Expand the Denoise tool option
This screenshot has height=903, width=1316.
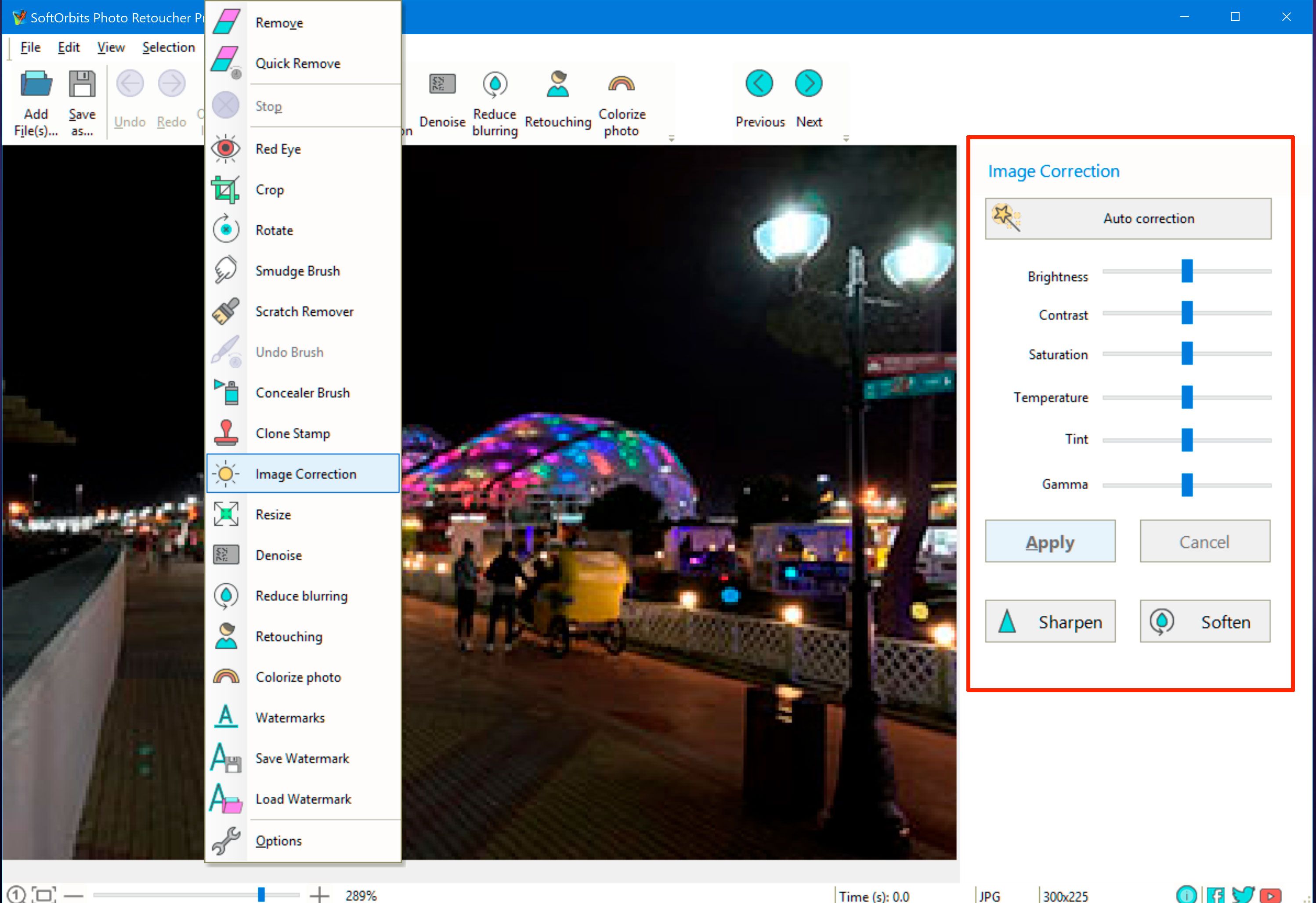pyautogui.click(x=278, y=555)
